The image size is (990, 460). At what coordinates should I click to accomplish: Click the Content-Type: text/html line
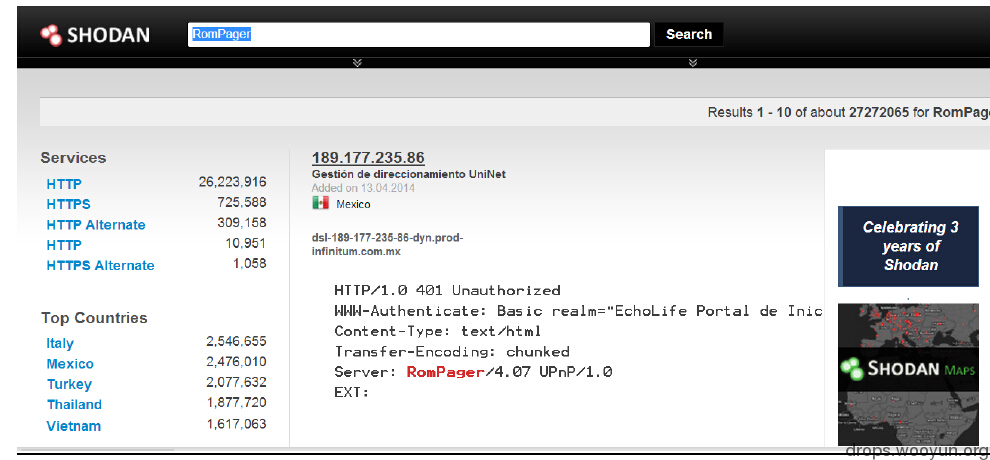438,331
